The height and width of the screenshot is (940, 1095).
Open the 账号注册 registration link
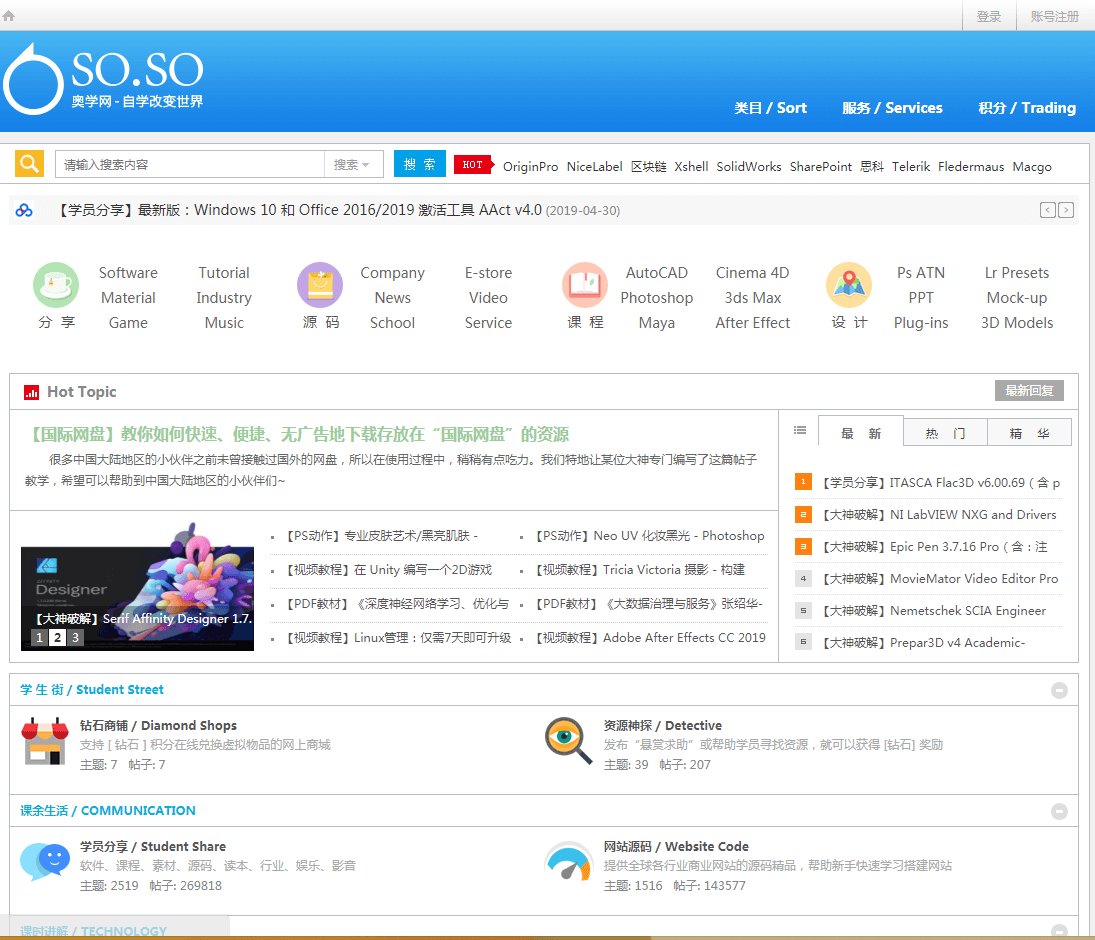pos(1054,16)
